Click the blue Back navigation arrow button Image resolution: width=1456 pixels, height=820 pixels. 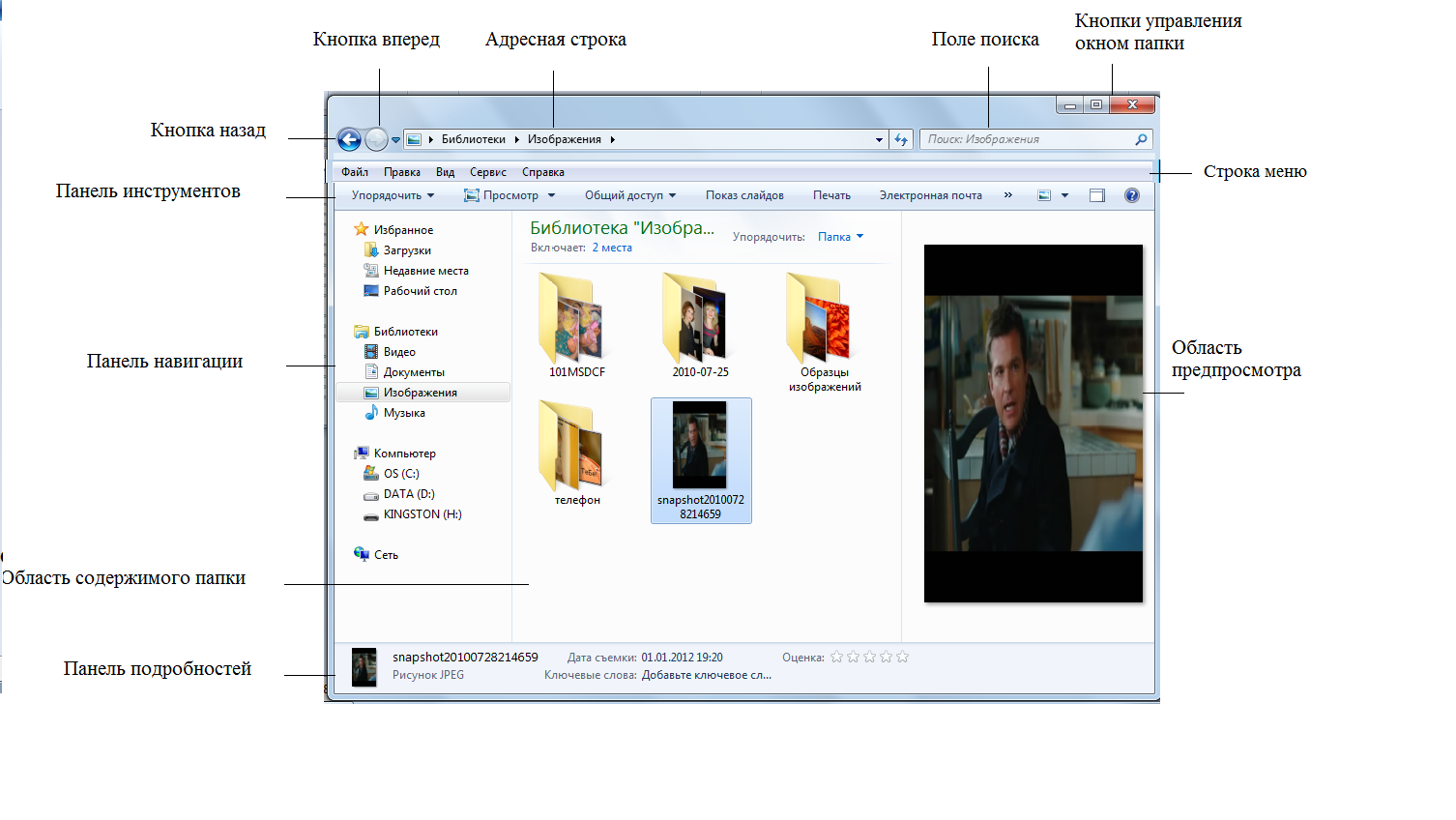click(x=349, y=140)
